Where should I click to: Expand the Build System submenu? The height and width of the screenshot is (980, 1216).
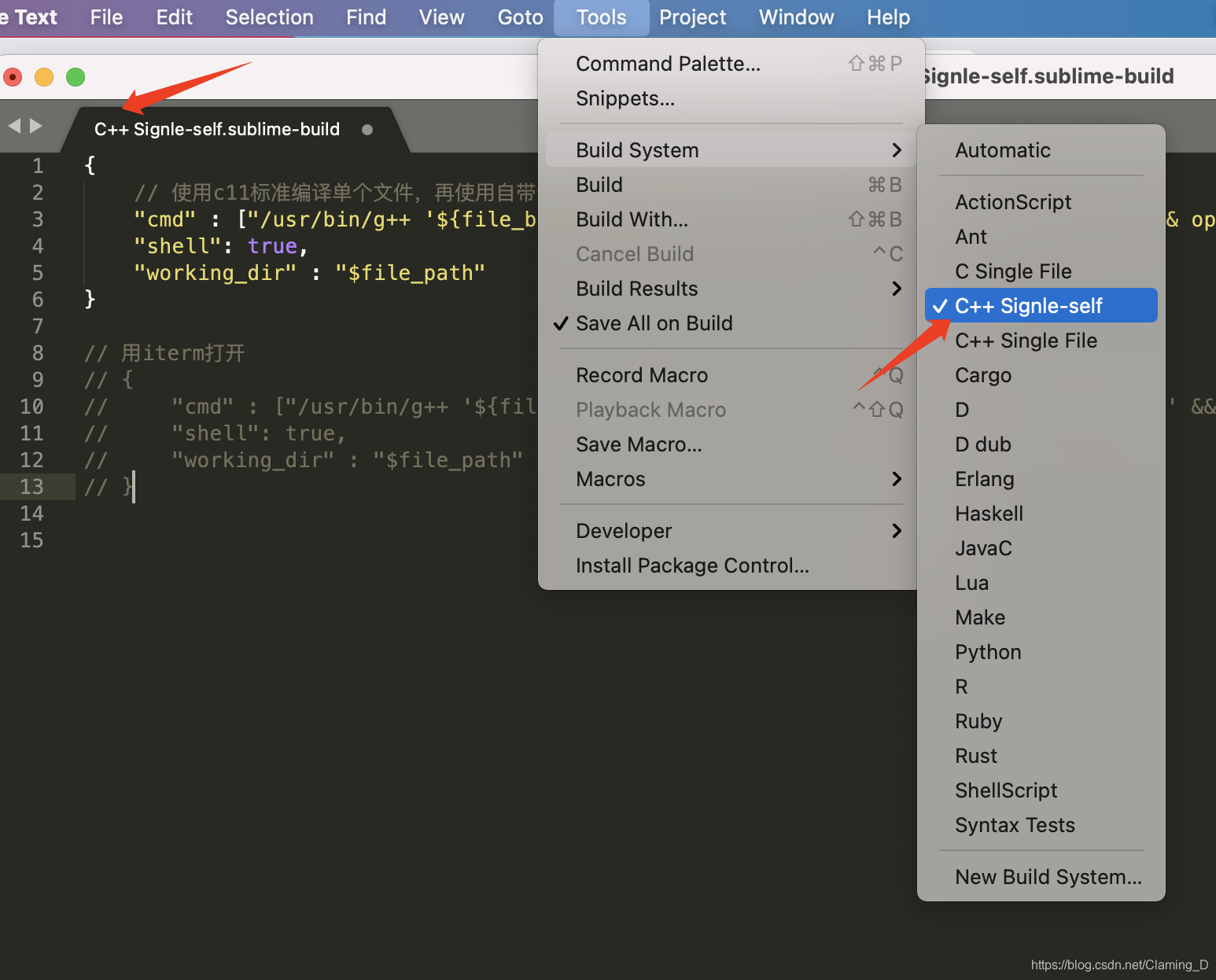pos(731,150)
